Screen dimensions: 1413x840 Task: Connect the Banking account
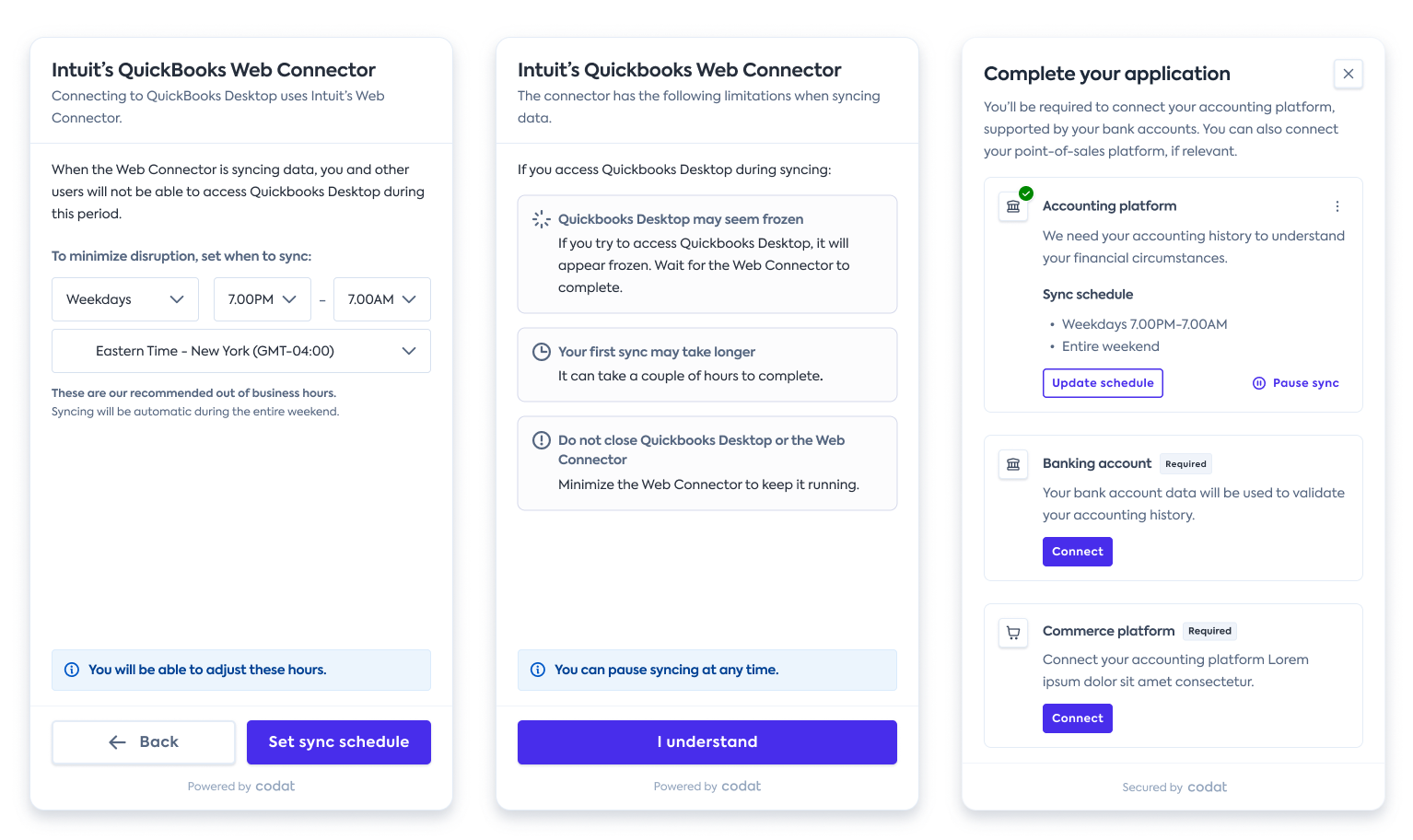pyautogui.click(x=1077, y=551)
